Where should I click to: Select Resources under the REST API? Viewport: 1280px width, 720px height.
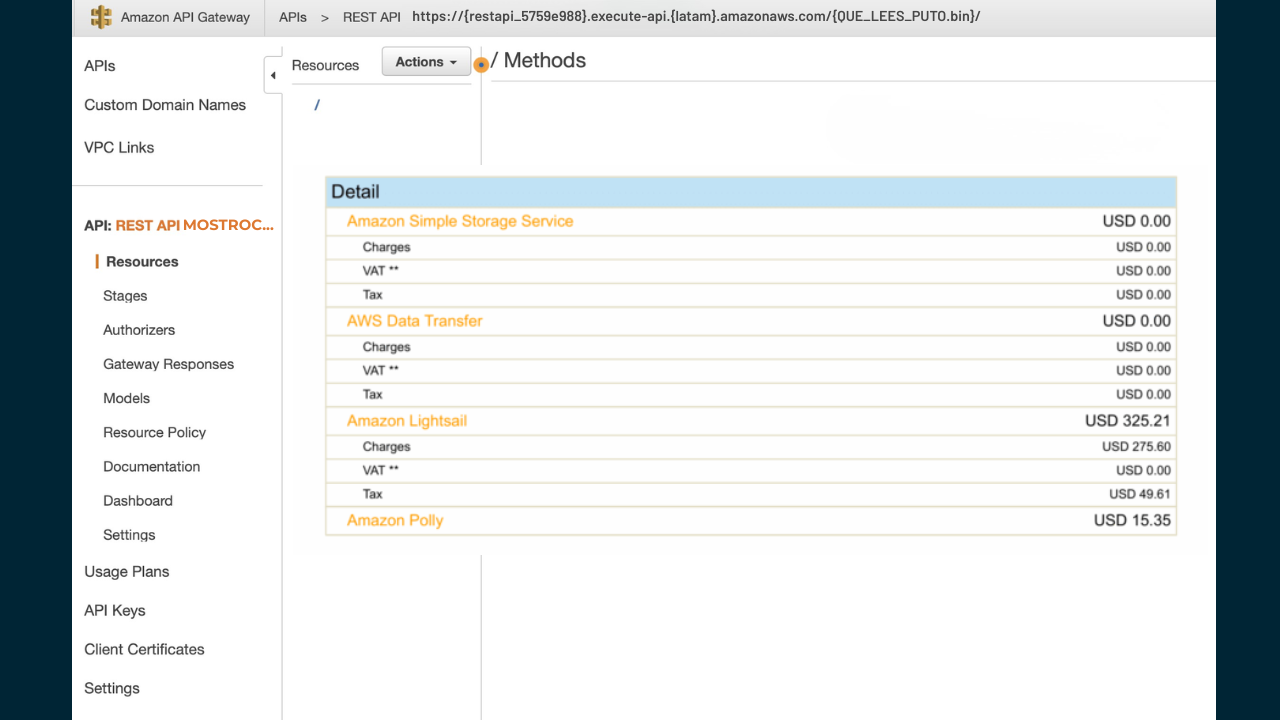pyautogui.click(x=142, y=262)
